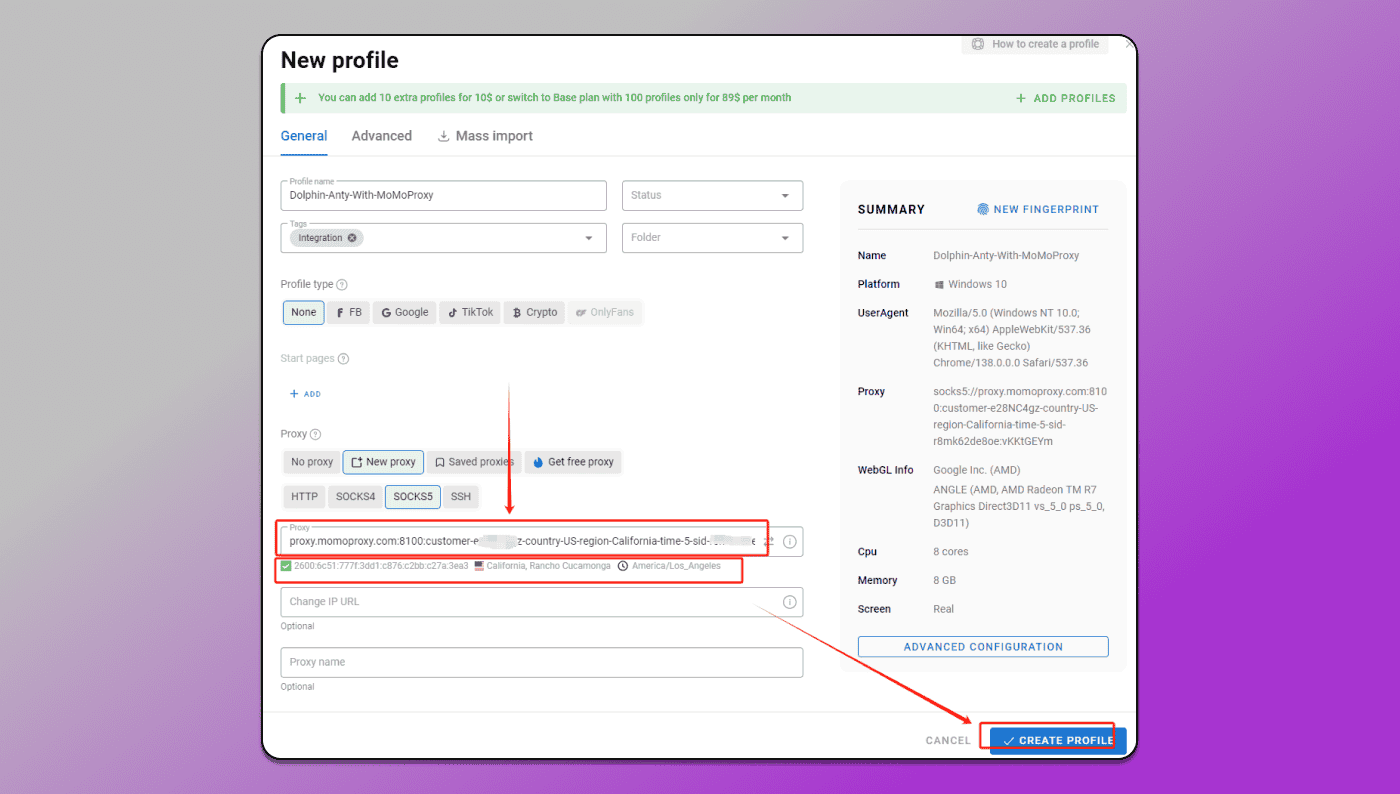The height and width of the screenshot is (794, 1400).
Task: Click 'California, Rancho Cucamonga' location text
Action: pyautogui.click(x=548, y=566)
